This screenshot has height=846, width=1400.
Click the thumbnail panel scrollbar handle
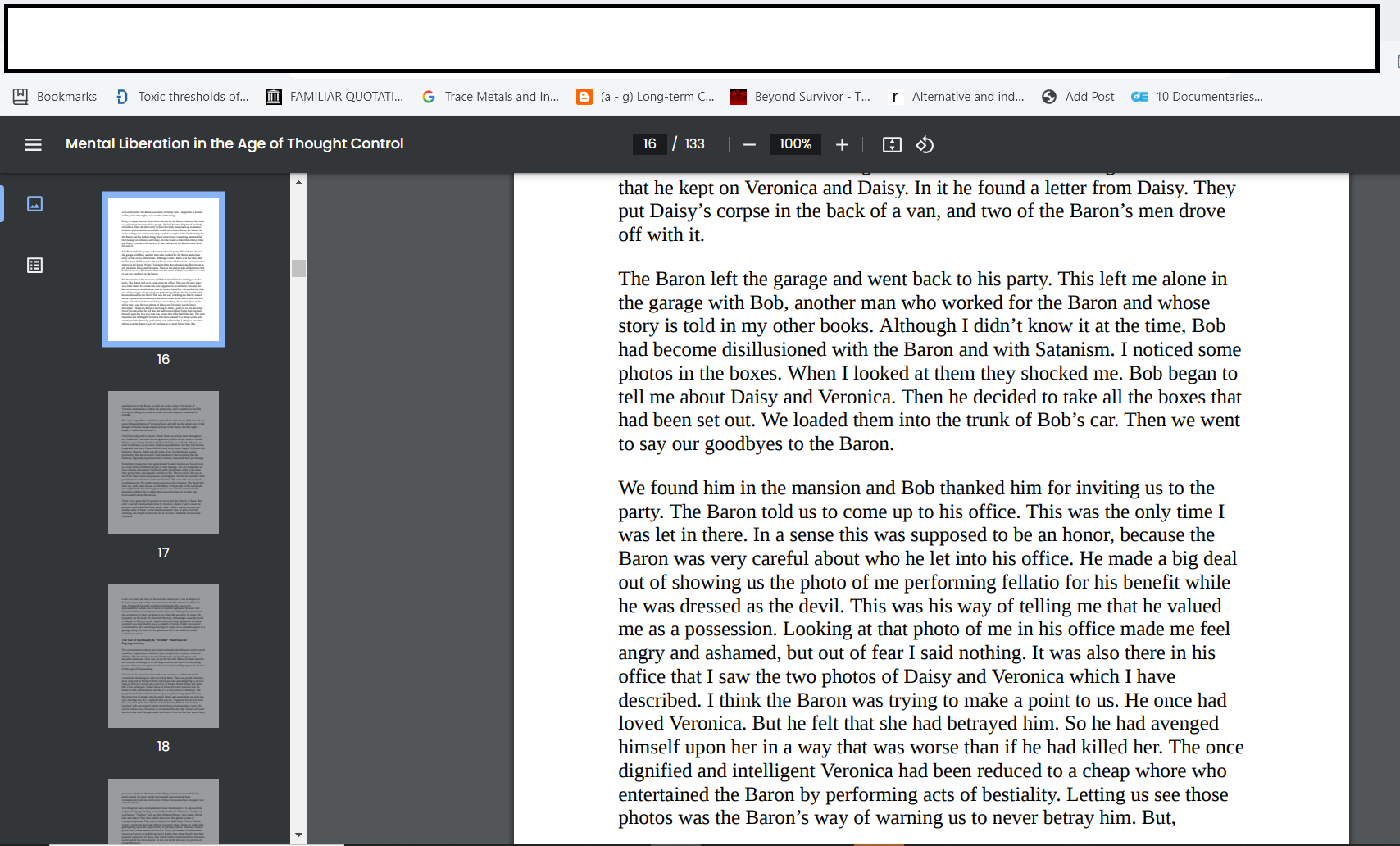tap(298, 268)
